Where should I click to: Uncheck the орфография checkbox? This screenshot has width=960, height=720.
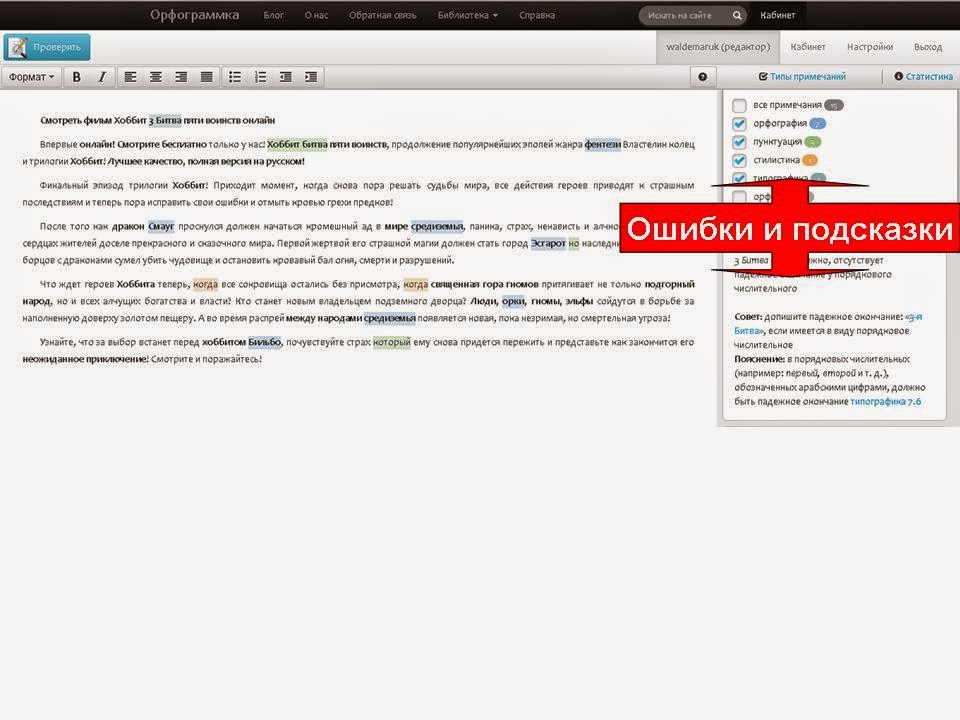[739, 124]
